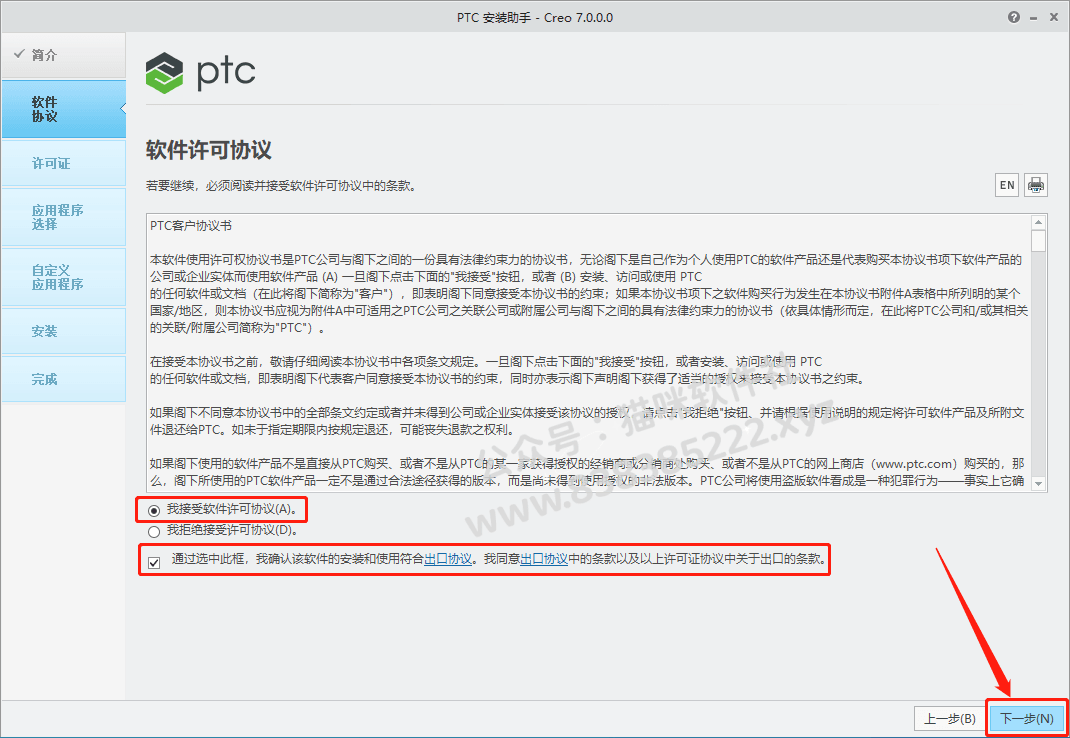Select 应用程序选择 sidebar step
Viewport: 1070px width, 738px height.
coord(63,217)
